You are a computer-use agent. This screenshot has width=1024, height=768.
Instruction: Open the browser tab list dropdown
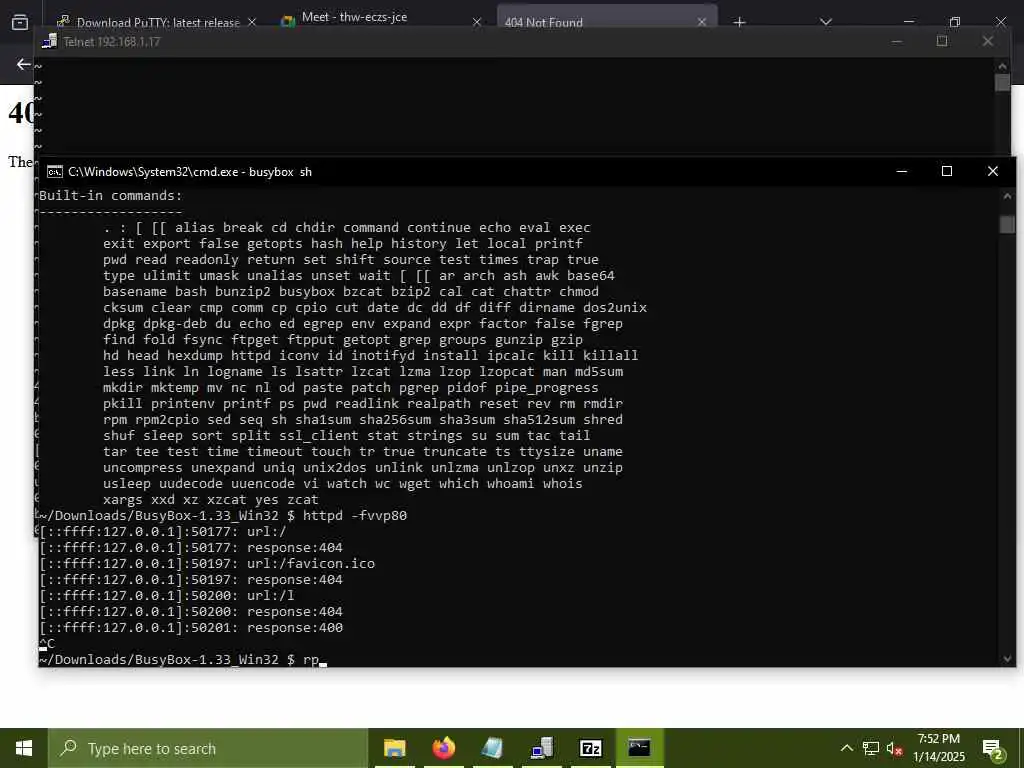click(x=825, y=22)
